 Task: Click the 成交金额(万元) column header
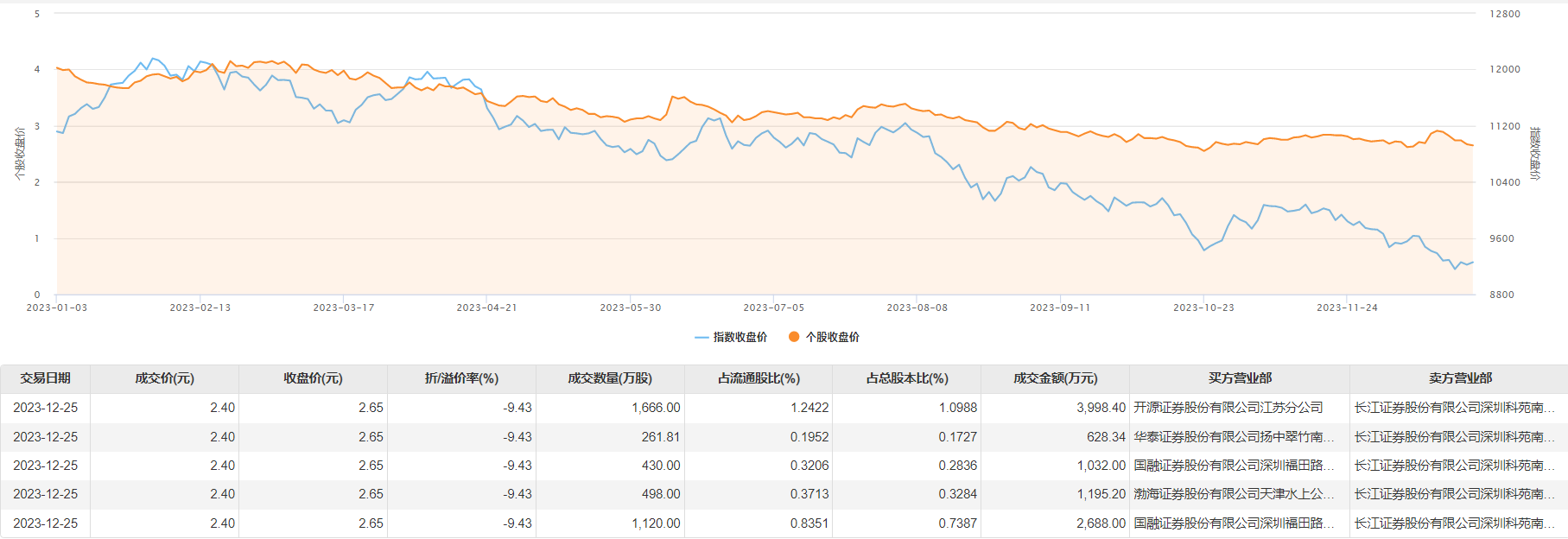coord(1055,378)
